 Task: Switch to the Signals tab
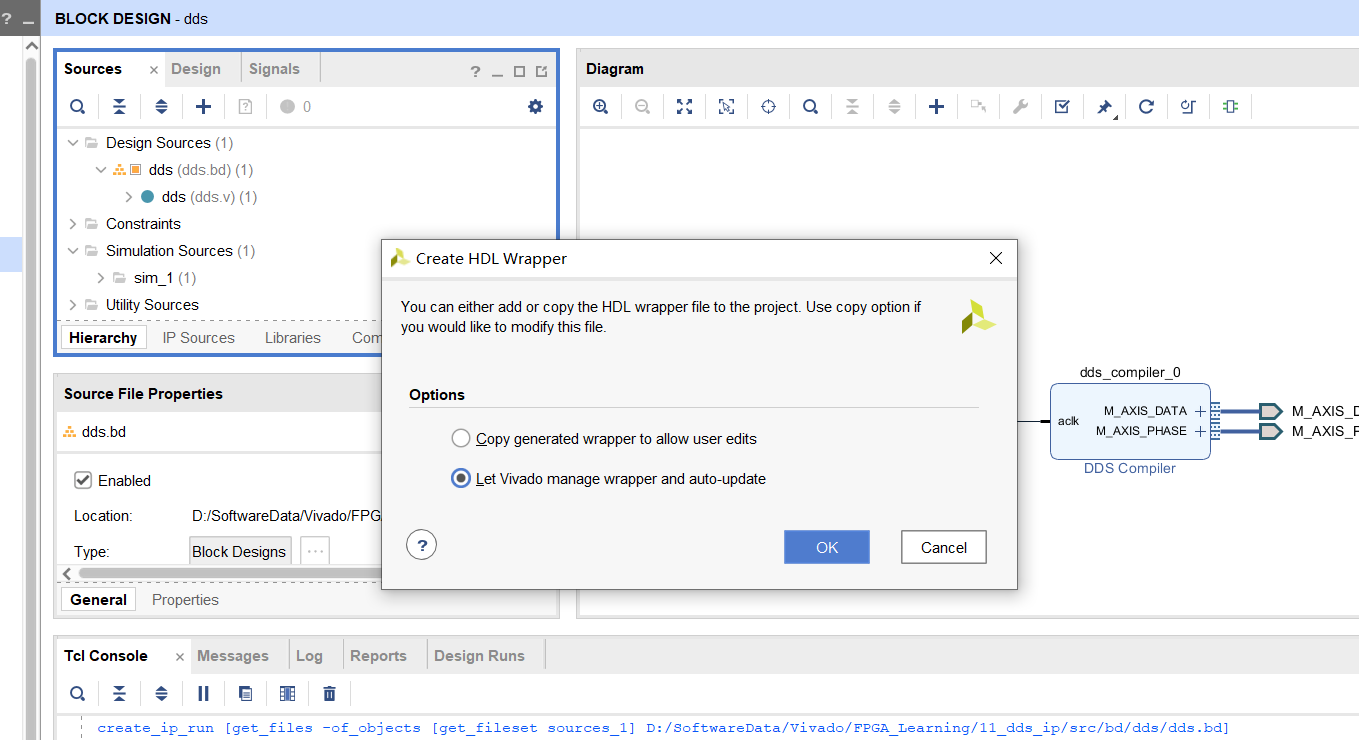click(274, 69)
